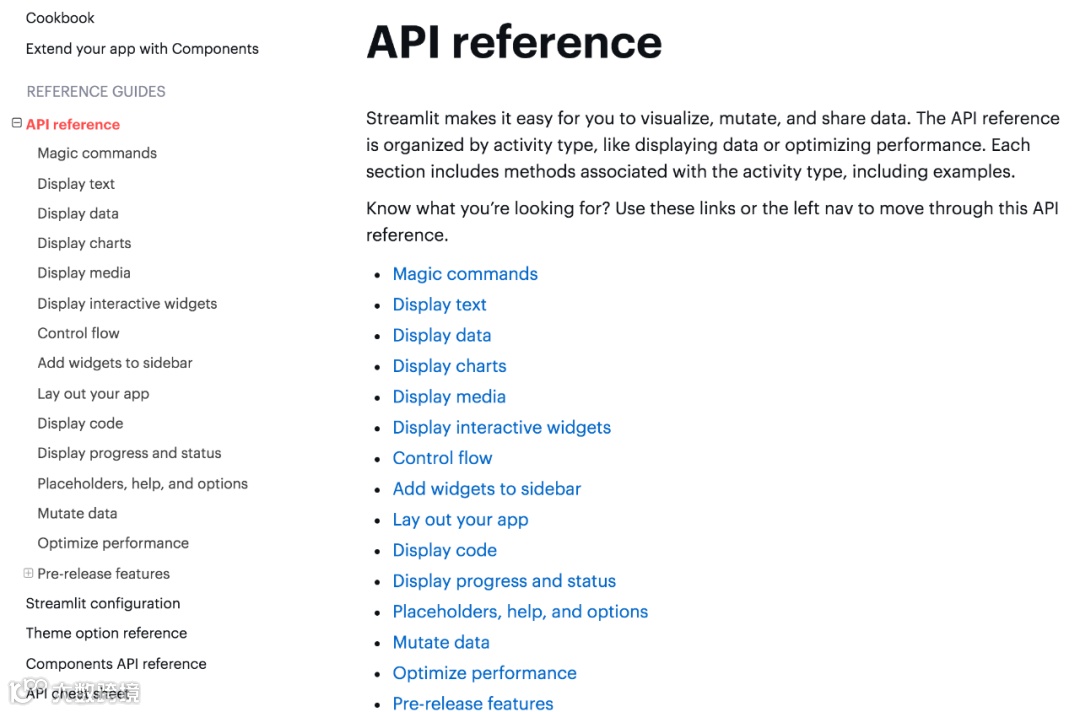1080x712 pixels.
Task: Follow the Display data link in content
Action: [442, 335]
